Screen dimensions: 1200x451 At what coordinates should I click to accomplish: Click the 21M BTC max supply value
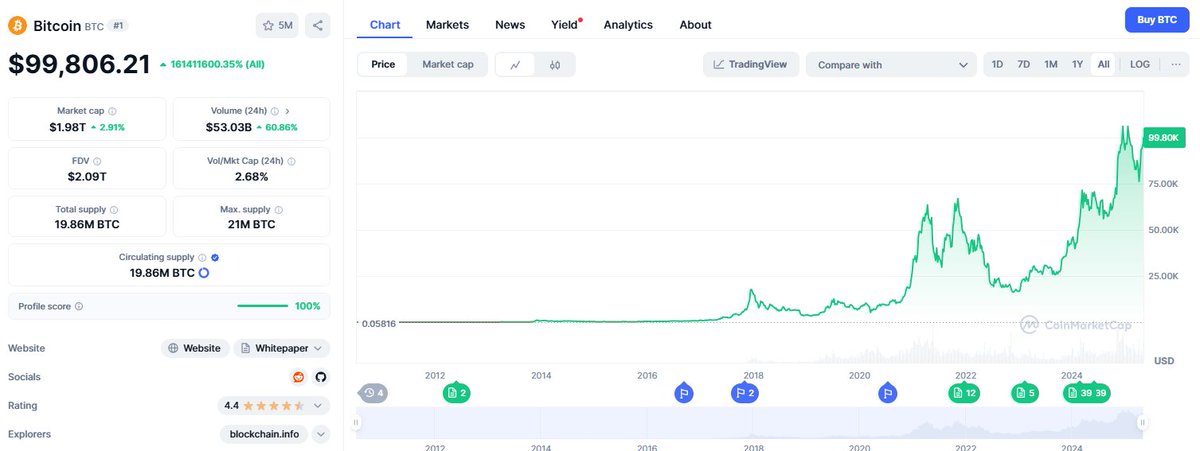251,225
